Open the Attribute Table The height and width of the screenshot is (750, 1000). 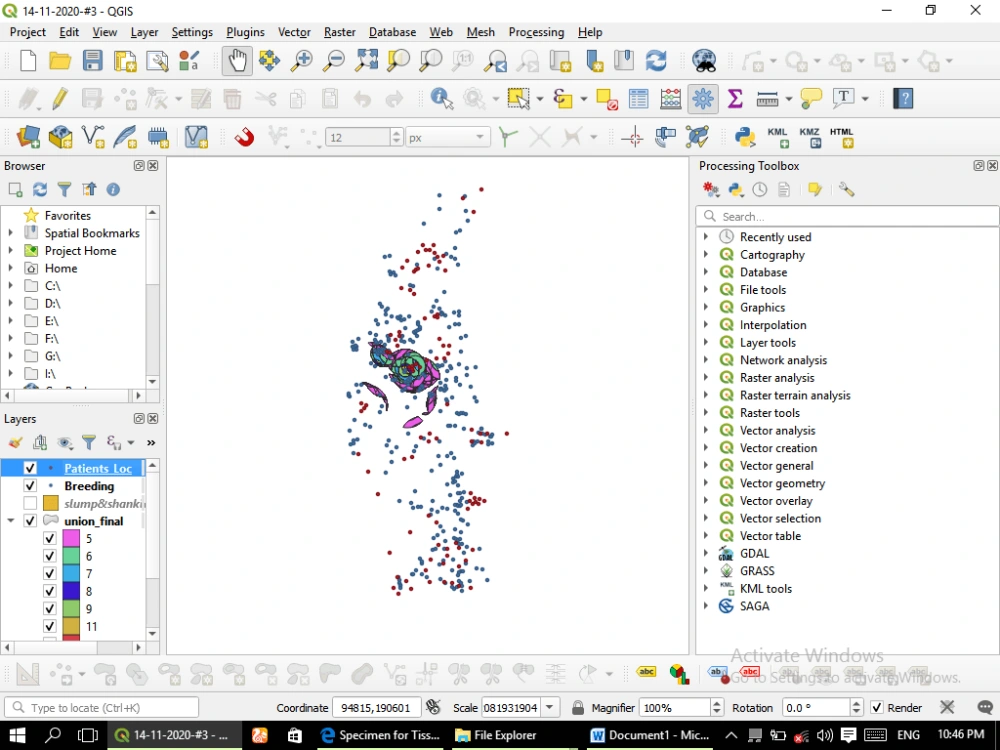pos(638,98)
